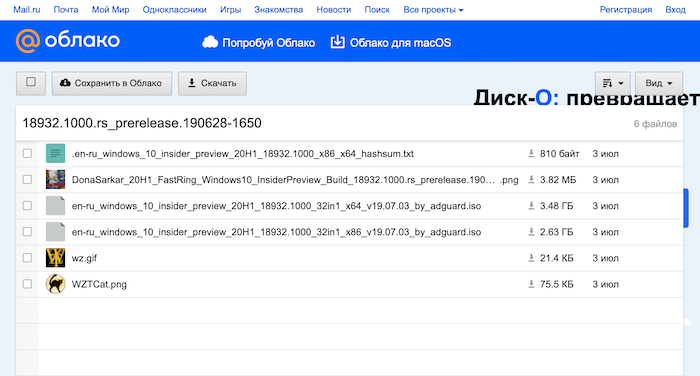Image resolution: width=700 pixels, height=376 pixels.
Task: Open the x86 adguard.iso file name
Action: click(276, 232)
